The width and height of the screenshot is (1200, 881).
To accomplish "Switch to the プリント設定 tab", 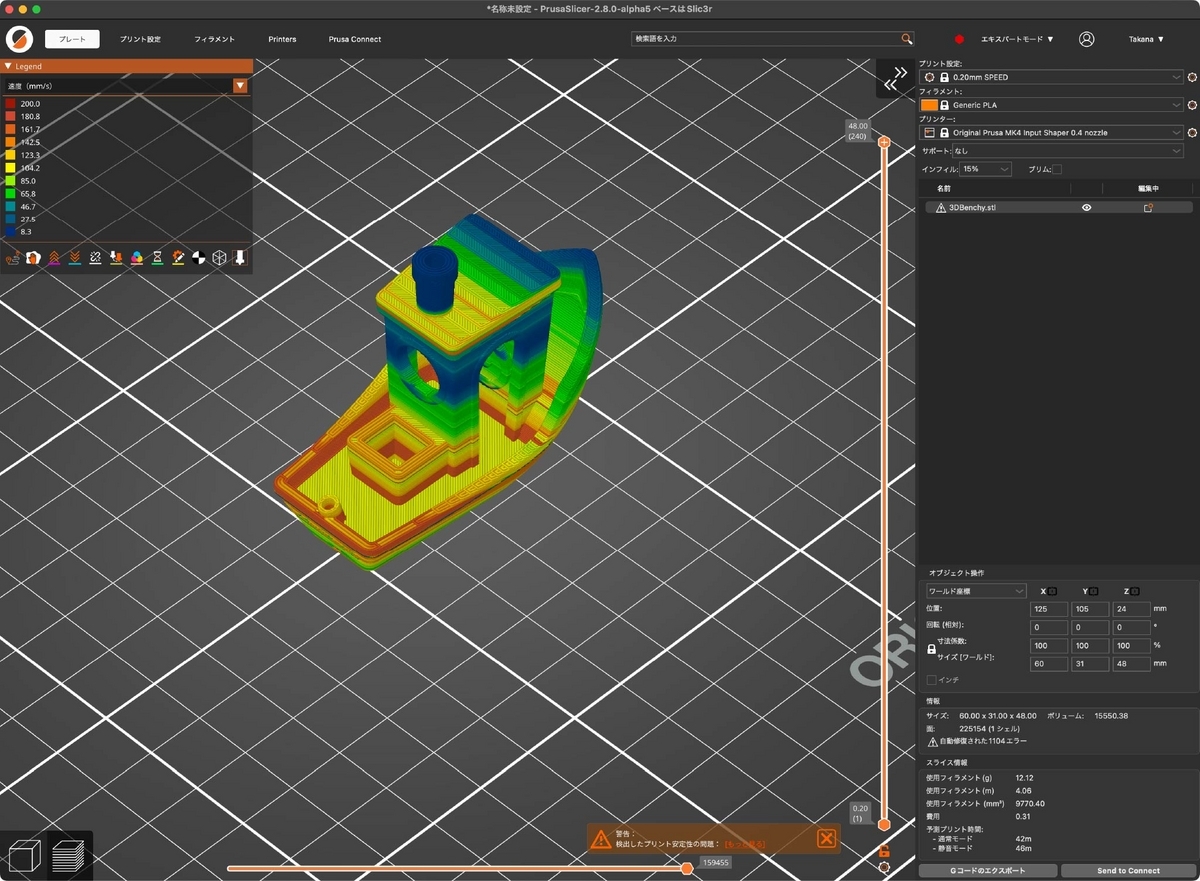I will (x=140, y=39).
